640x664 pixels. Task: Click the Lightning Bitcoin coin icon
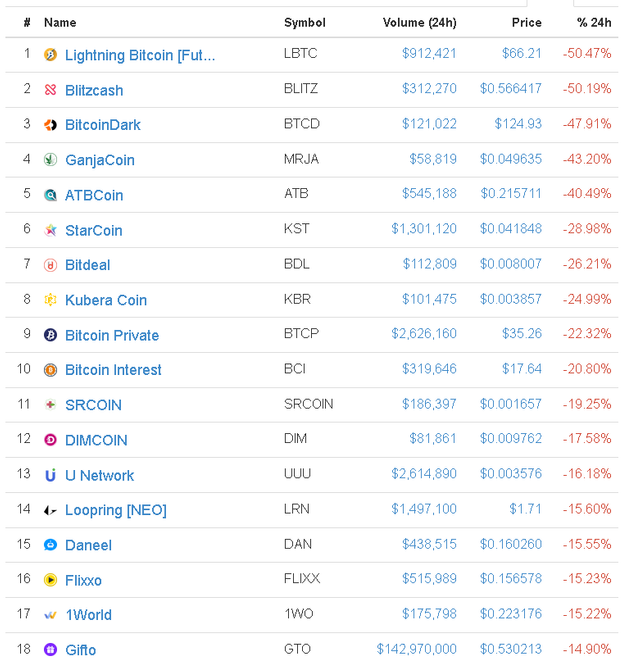coord(50,55)
